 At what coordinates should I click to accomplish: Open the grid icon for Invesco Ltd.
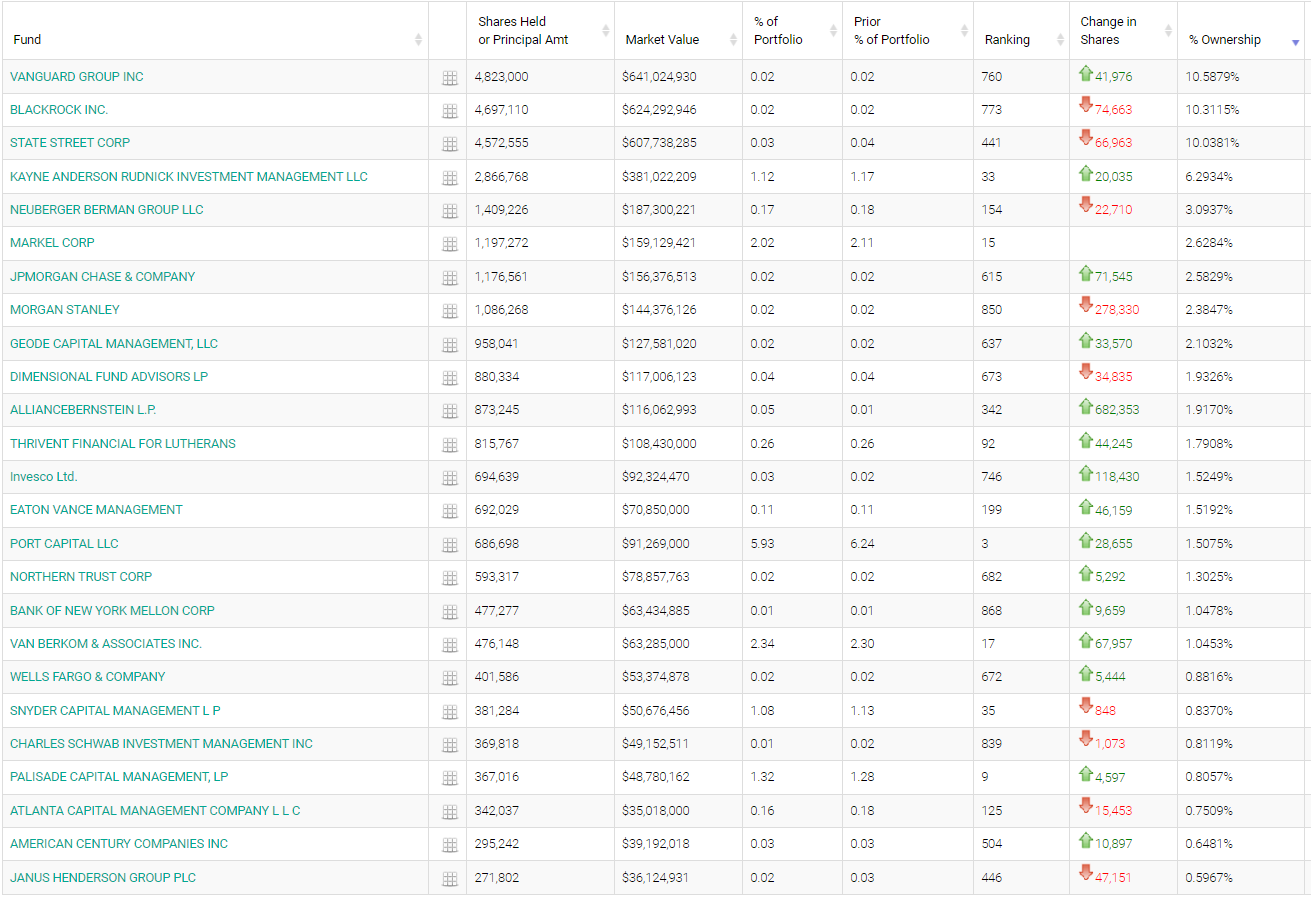[x=450, y=478]
